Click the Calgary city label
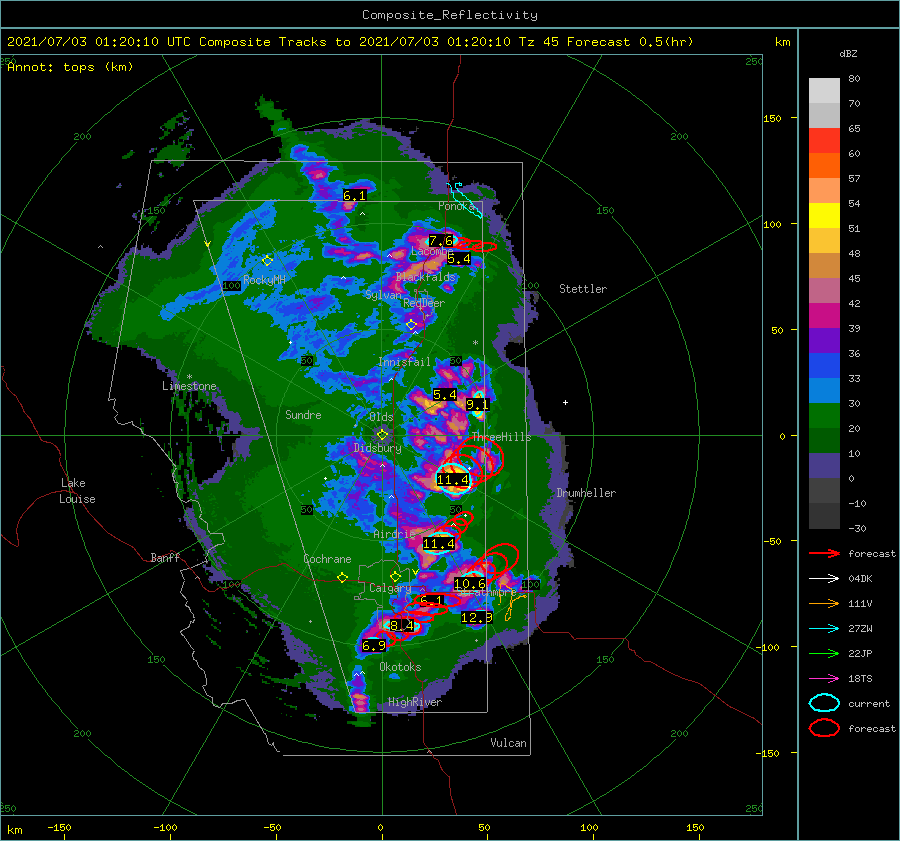The height and width of the screenshot is (841, 900). (390, 588)
